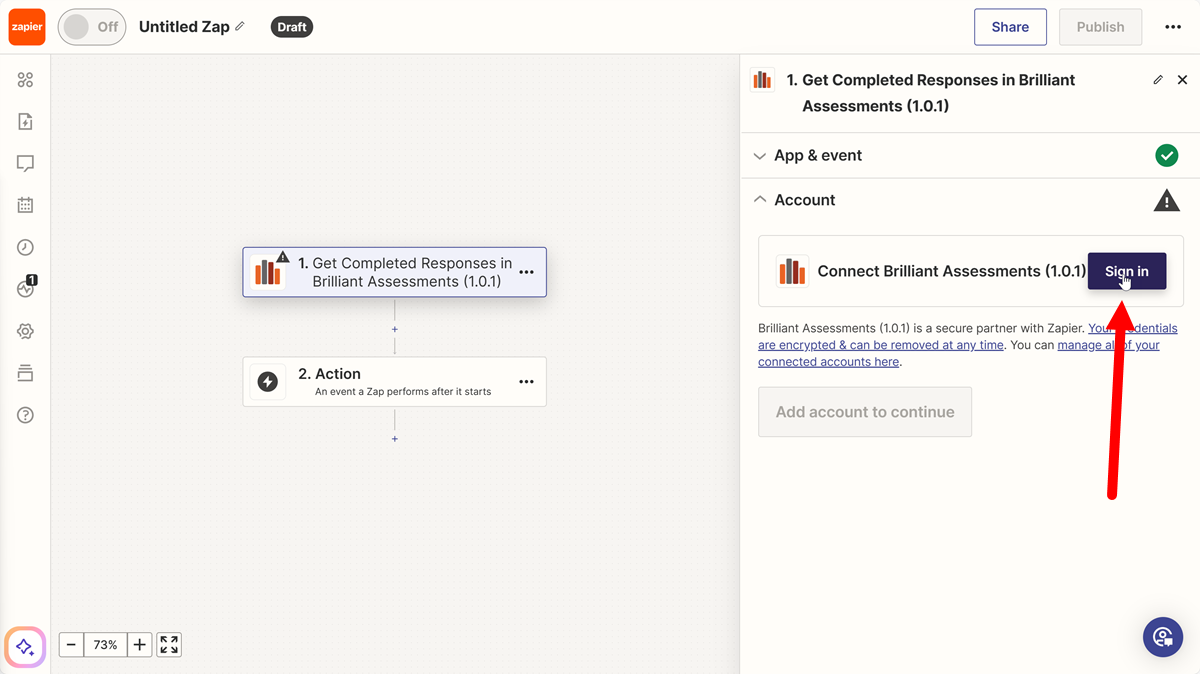The image size is (1200, 674).
Task: Open settings via the gear icon
Action: 24,331
